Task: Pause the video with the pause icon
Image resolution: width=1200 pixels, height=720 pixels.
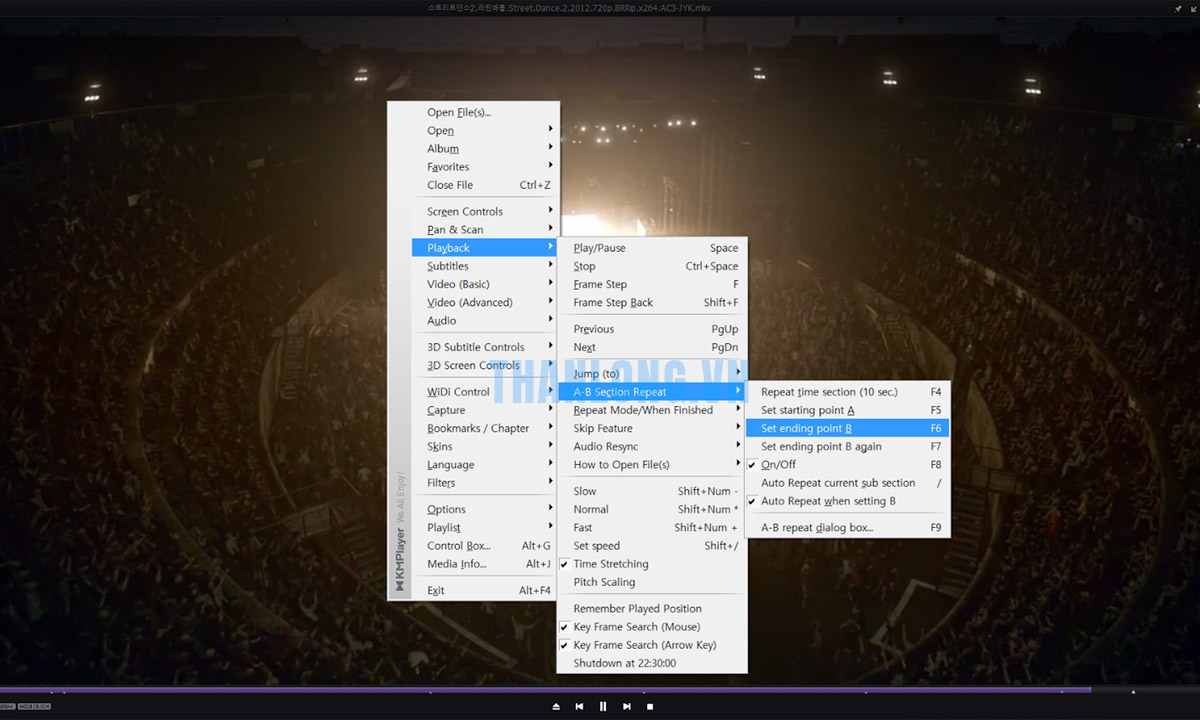Action: [x=603, y=706]
